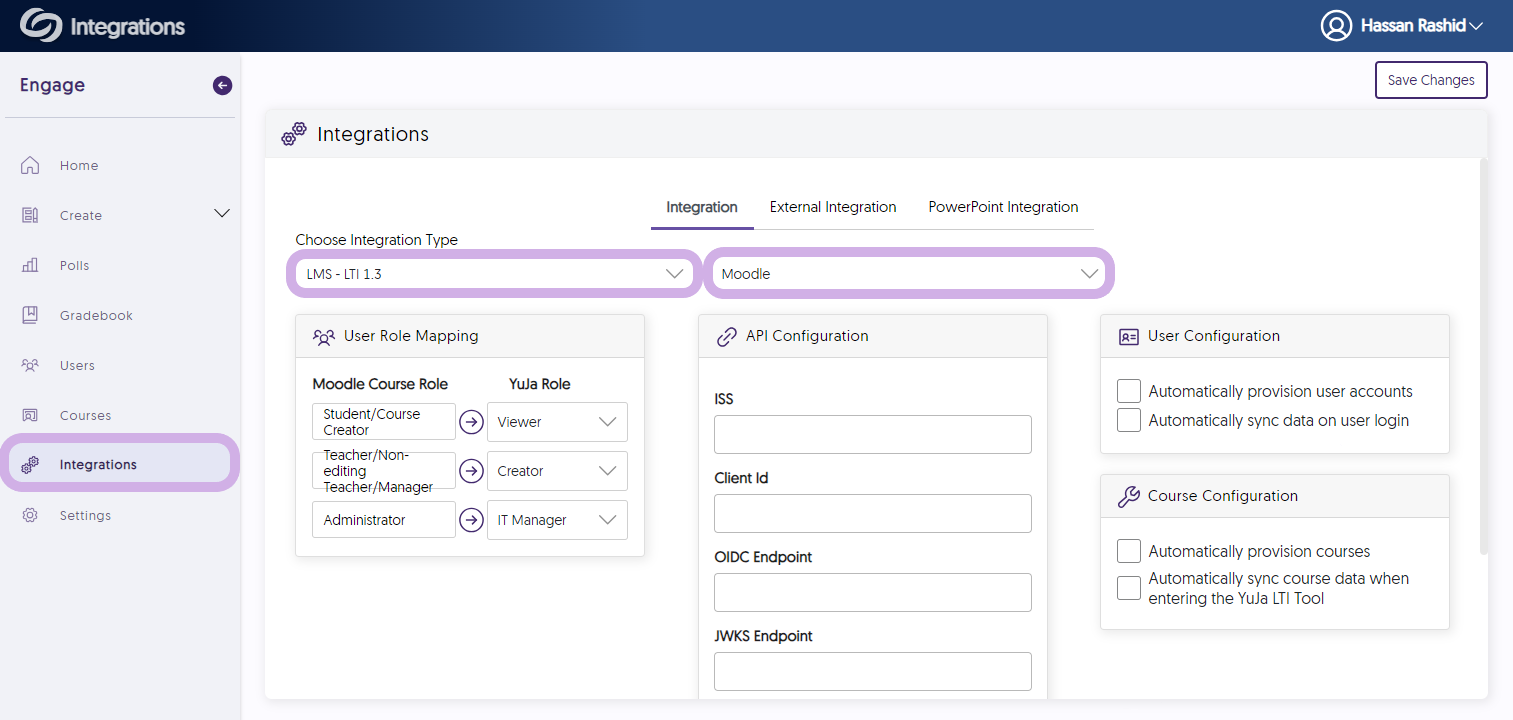This screenshot has height=720, width=1513.
Task: Click the arrow icon beside Teacher/Non-editing Teacher
Action: [471, 471]
